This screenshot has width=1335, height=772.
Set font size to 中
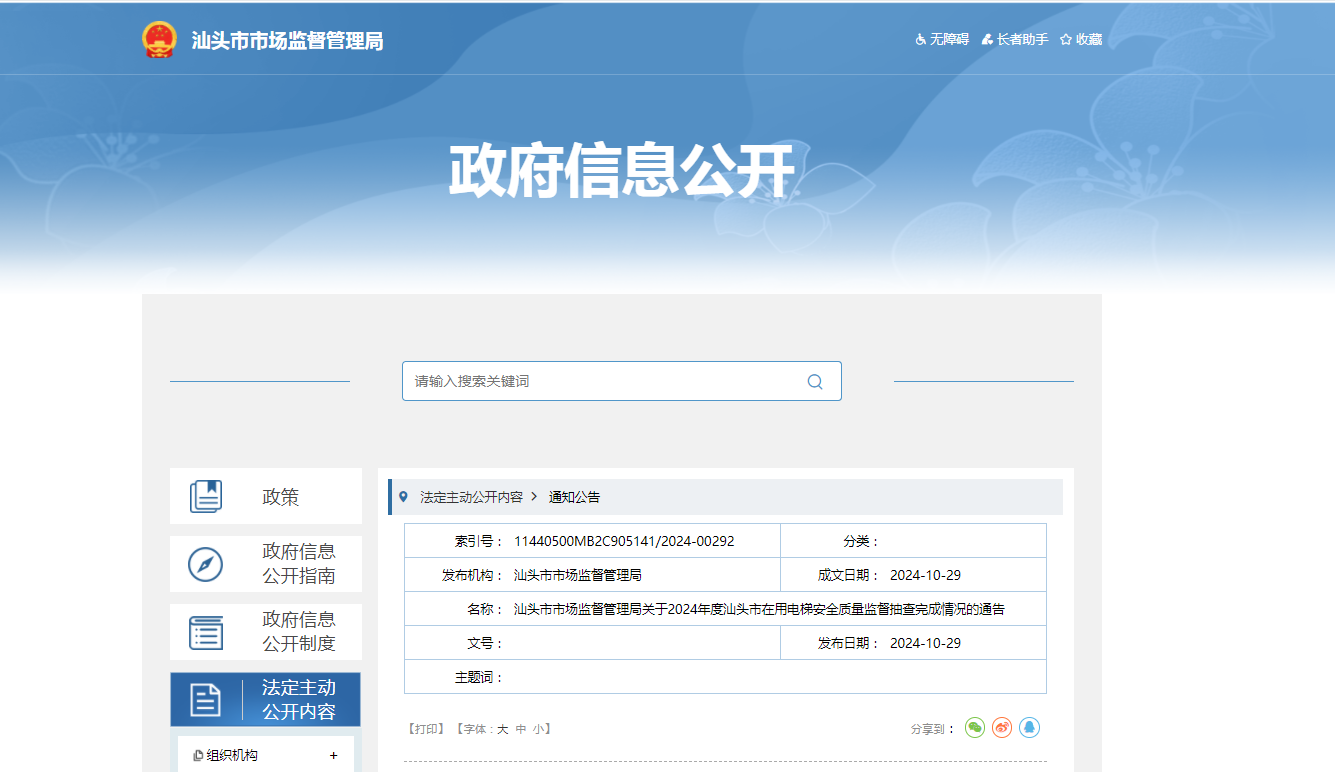click(x=521, y=729)
